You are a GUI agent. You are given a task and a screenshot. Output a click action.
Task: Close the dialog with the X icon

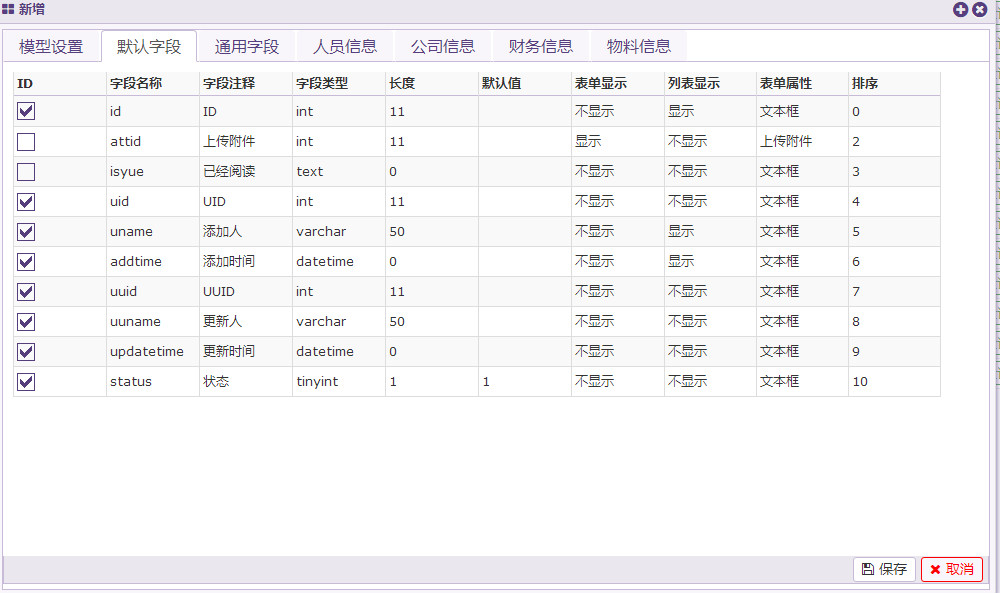tap(980, 9)
